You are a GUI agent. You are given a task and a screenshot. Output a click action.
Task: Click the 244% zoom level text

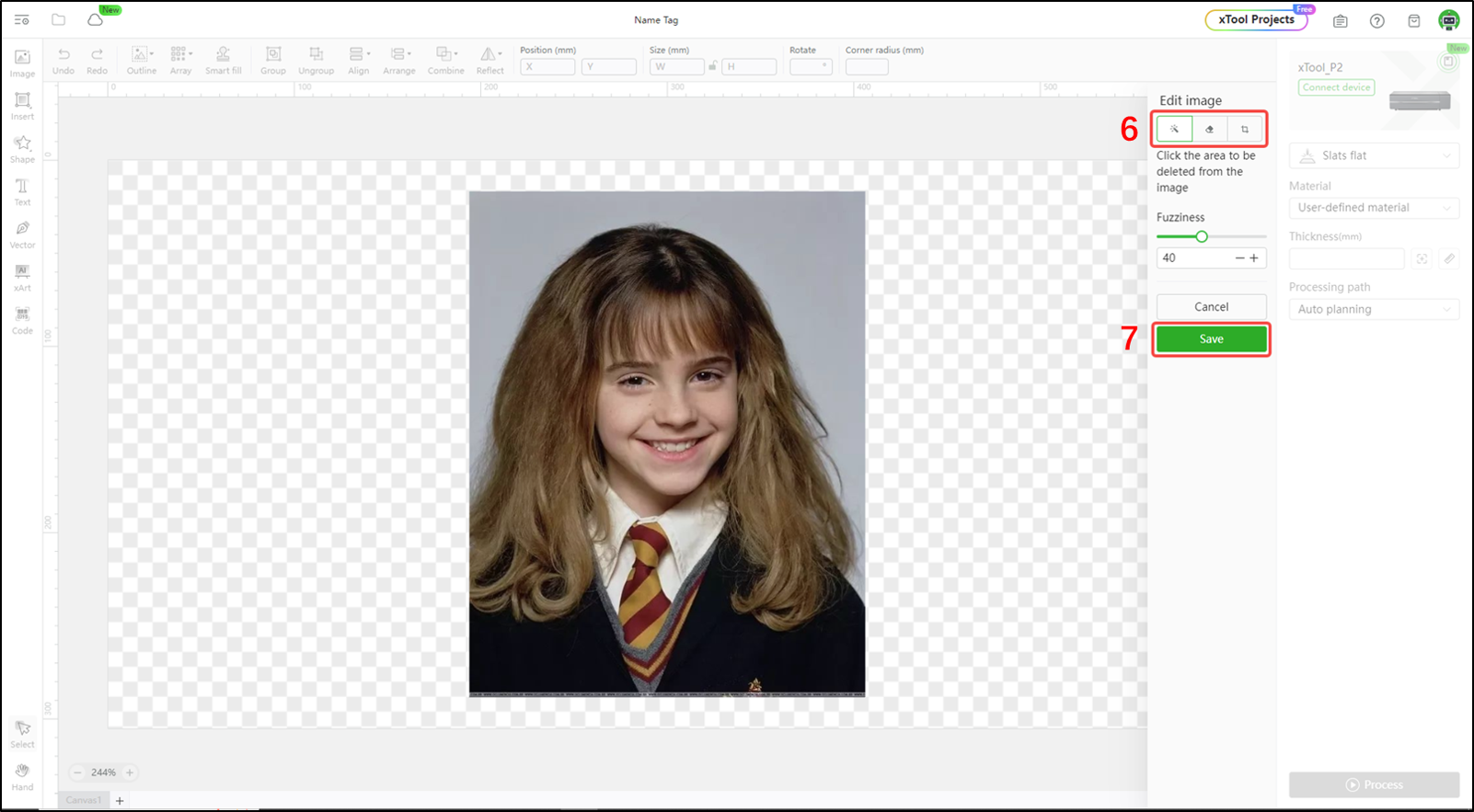pos(103,772)
